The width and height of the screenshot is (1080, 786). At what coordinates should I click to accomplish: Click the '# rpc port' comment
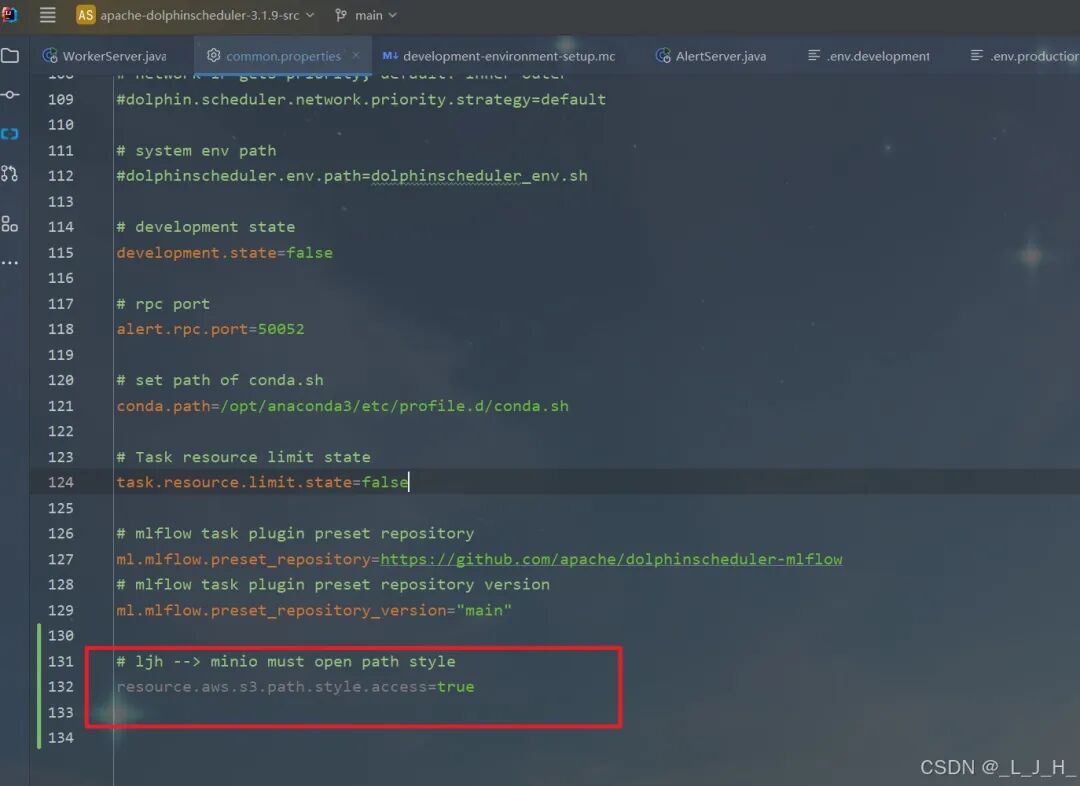pyautogui.click(x=163, y=304)
